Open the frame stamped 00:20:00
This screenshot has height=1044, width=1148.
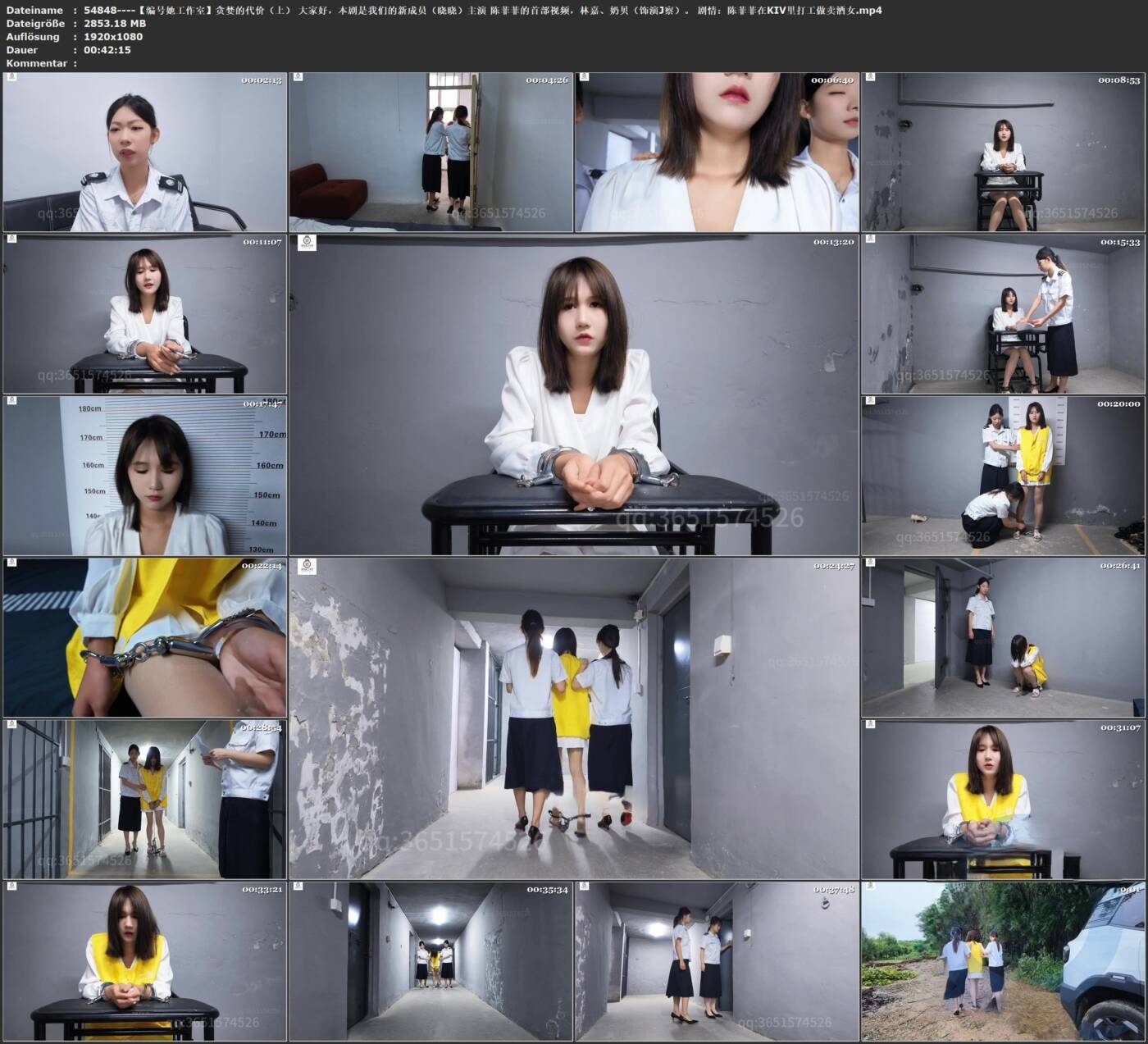click(1003, 476)
